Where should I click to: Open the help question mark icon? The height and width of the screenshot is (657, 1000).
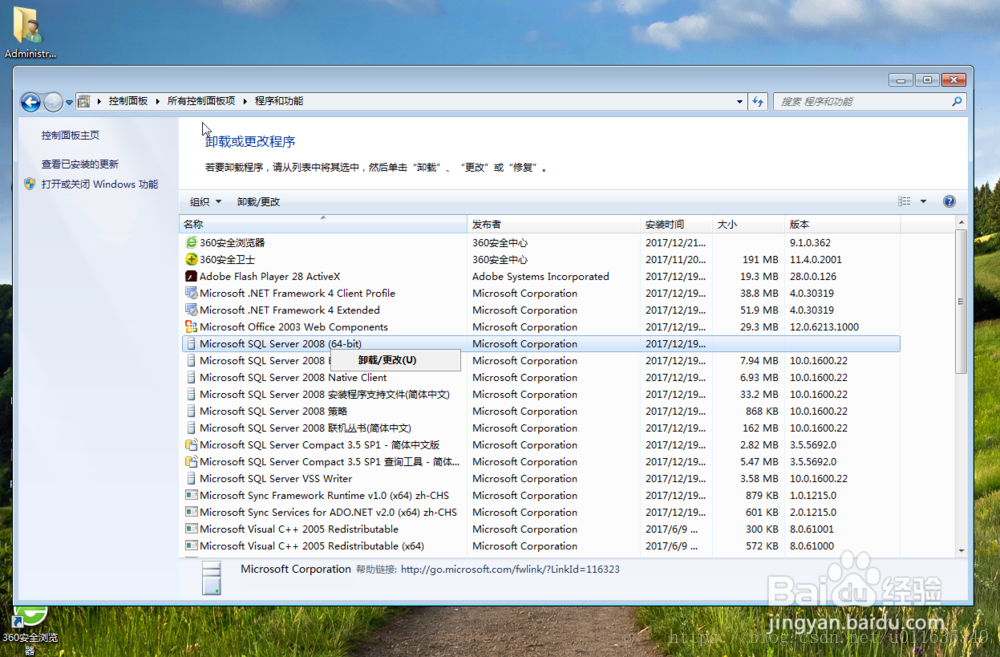(949, 202)
